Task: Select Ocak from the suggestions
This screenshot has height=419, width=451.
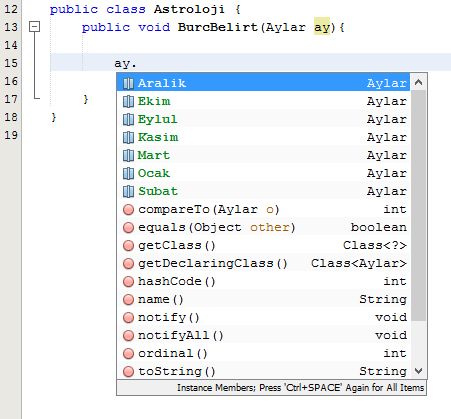Action: tap(264, 173)
